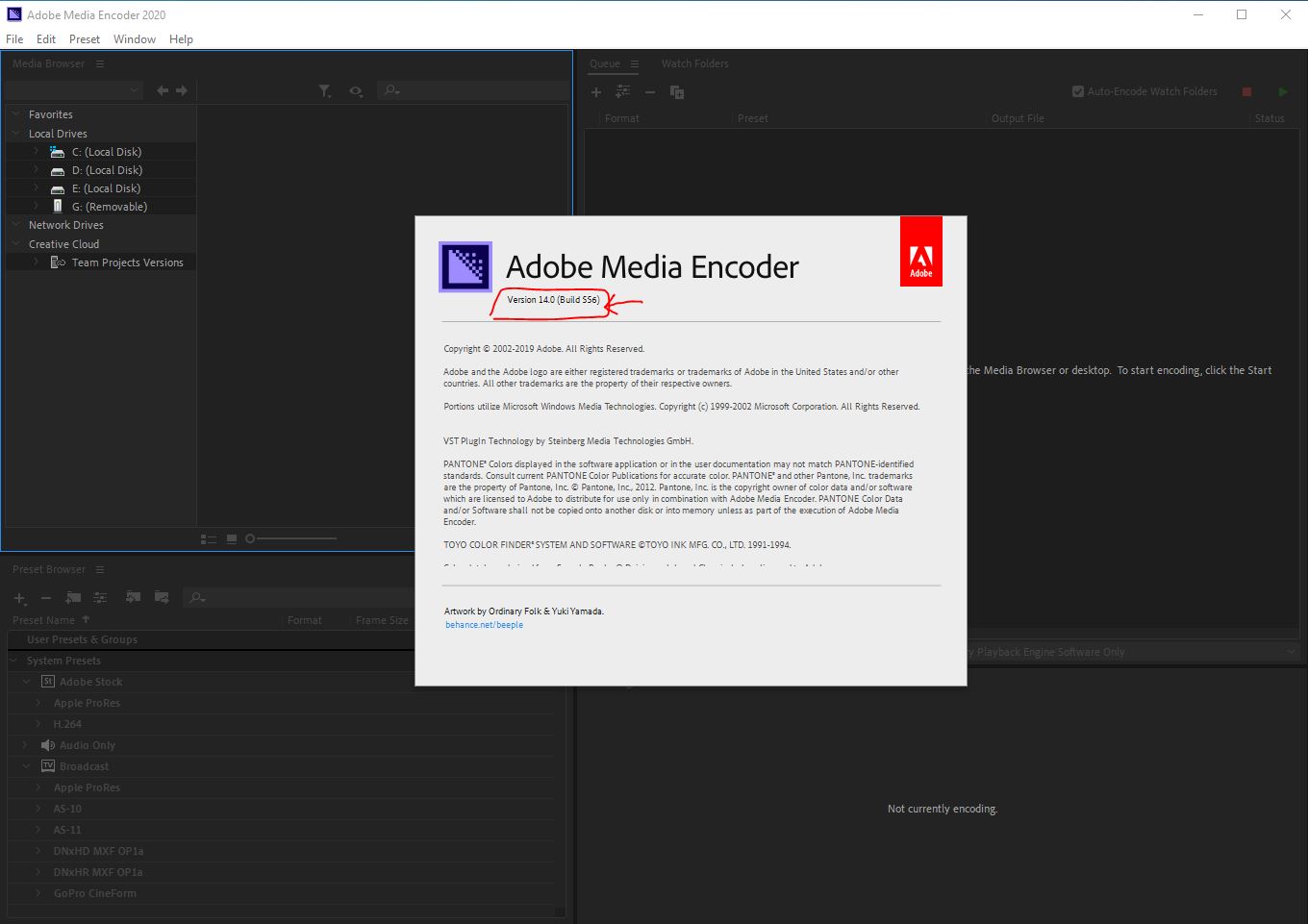Create a new preset group folder
Viewport: 1308px width, 924px height.
click(73, 598)
